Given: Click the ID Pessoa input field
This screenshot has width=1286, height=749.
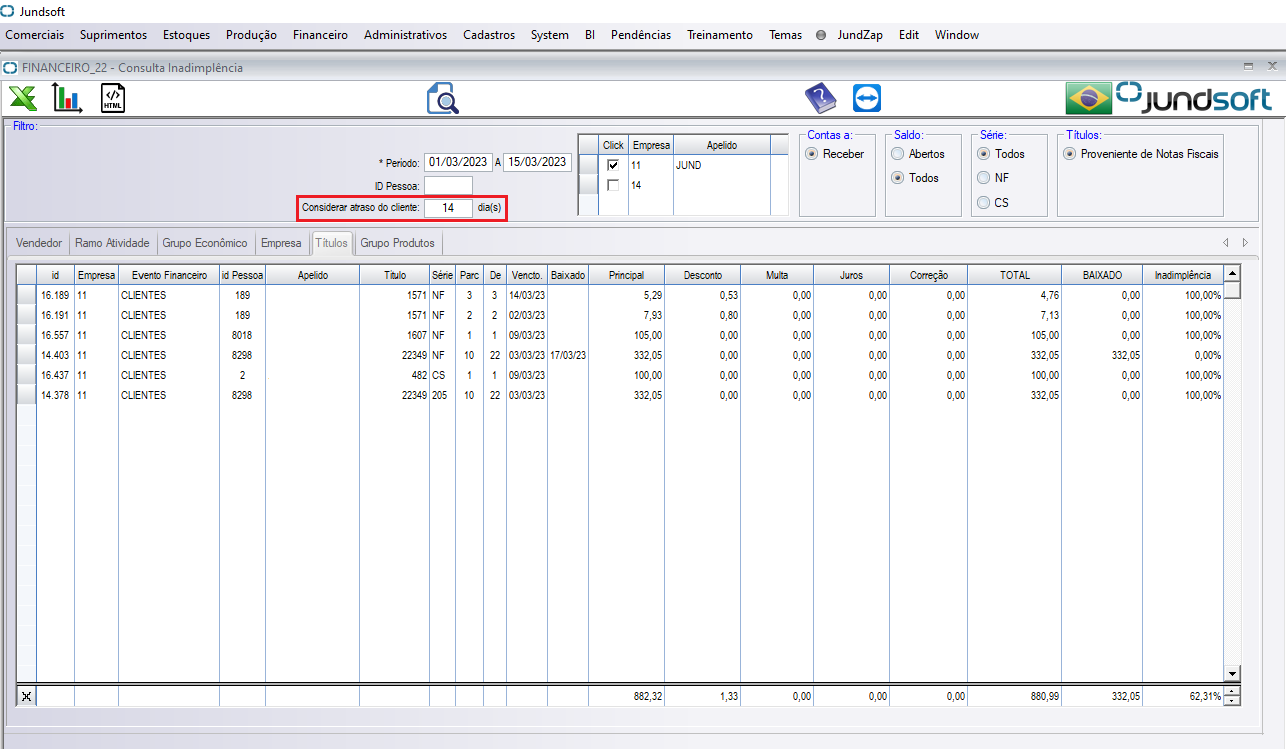Looking at the screenshot, I should (448, 185).
